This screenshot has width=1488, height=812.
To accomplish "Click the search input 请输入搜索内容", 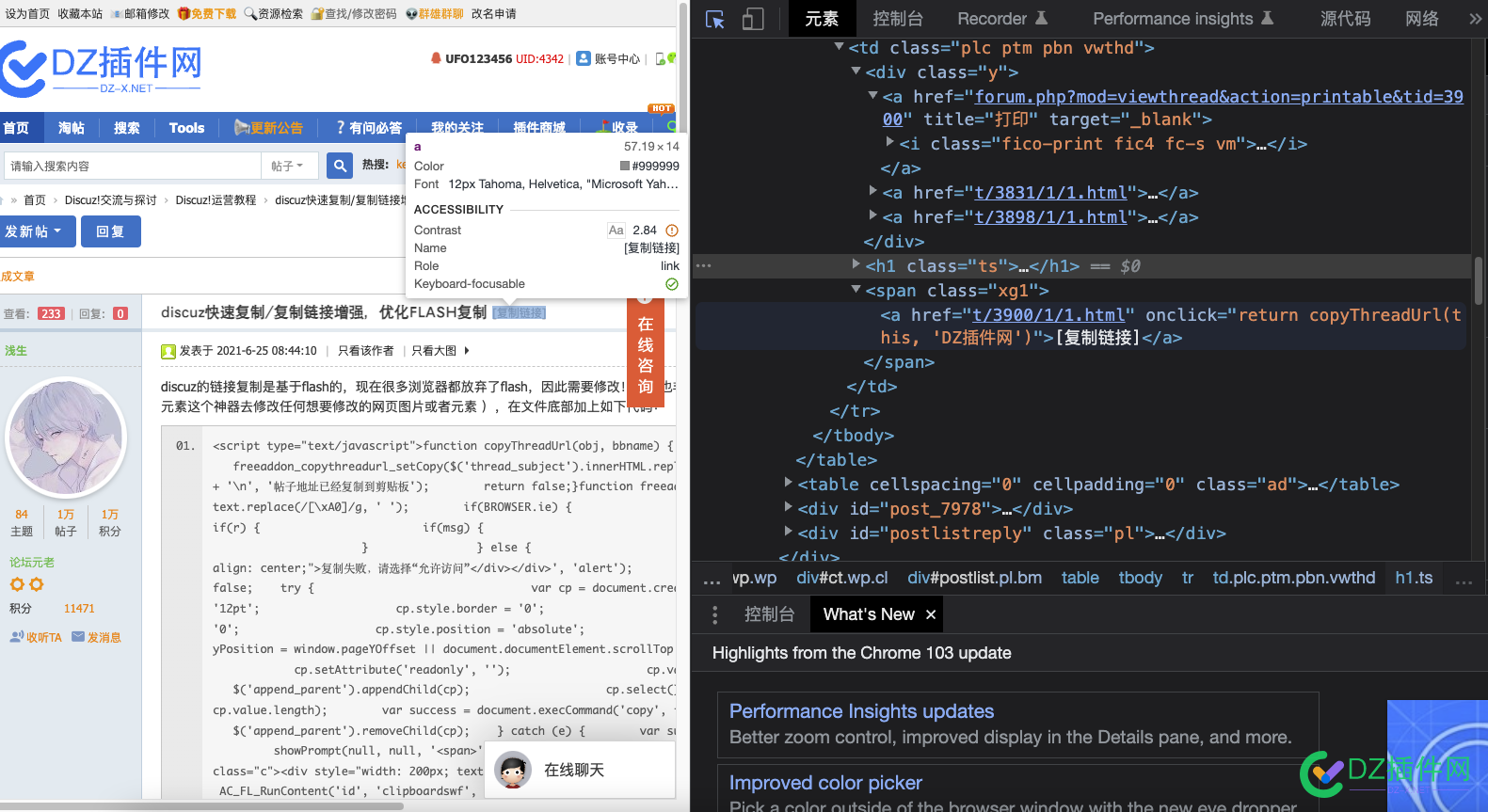I will (x=133, y=166).
